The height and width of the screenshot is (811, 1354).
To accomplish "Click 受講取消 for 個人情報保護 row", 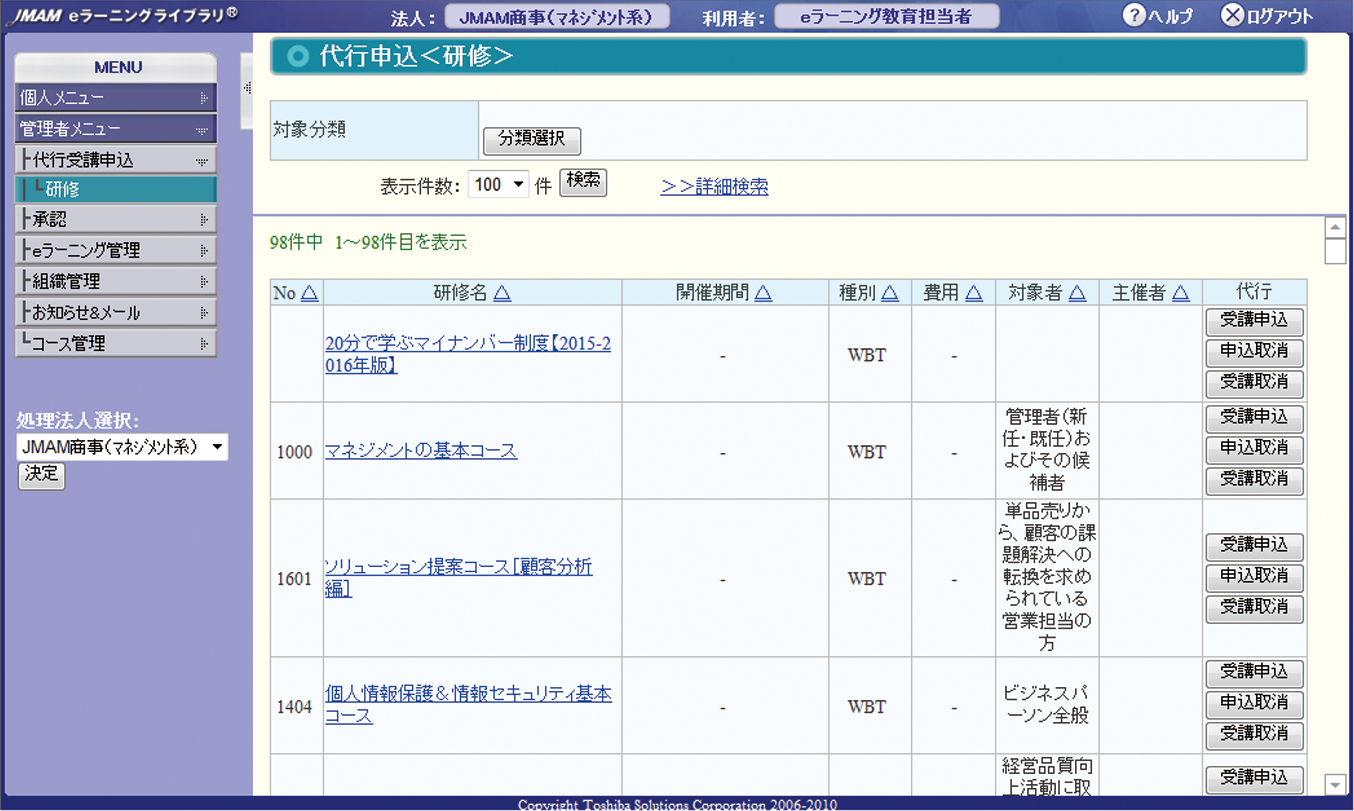I will click(1254, 735).
